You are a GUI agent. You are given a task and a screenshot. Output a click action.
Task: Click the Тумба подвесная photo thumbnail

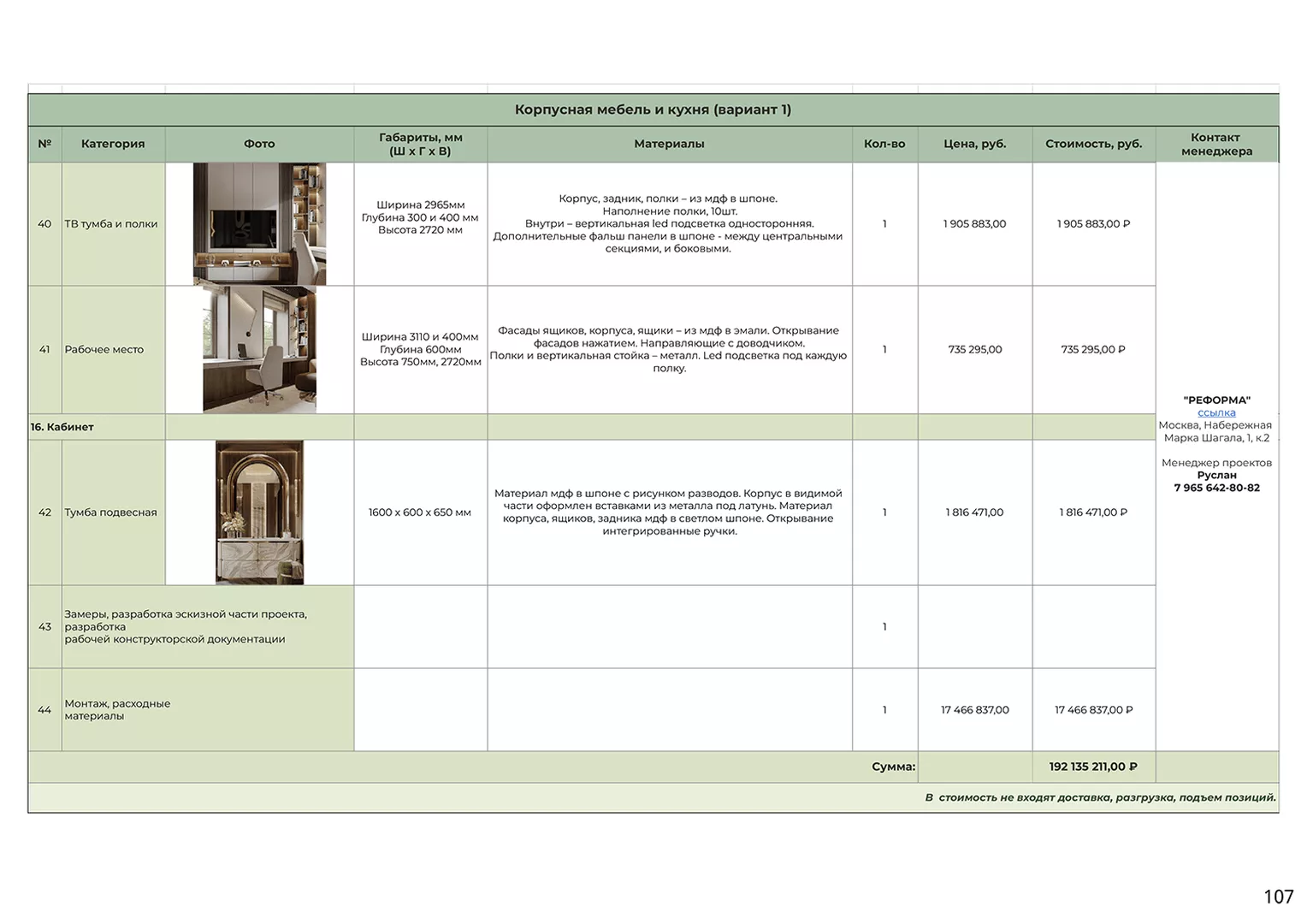point(259,512)
